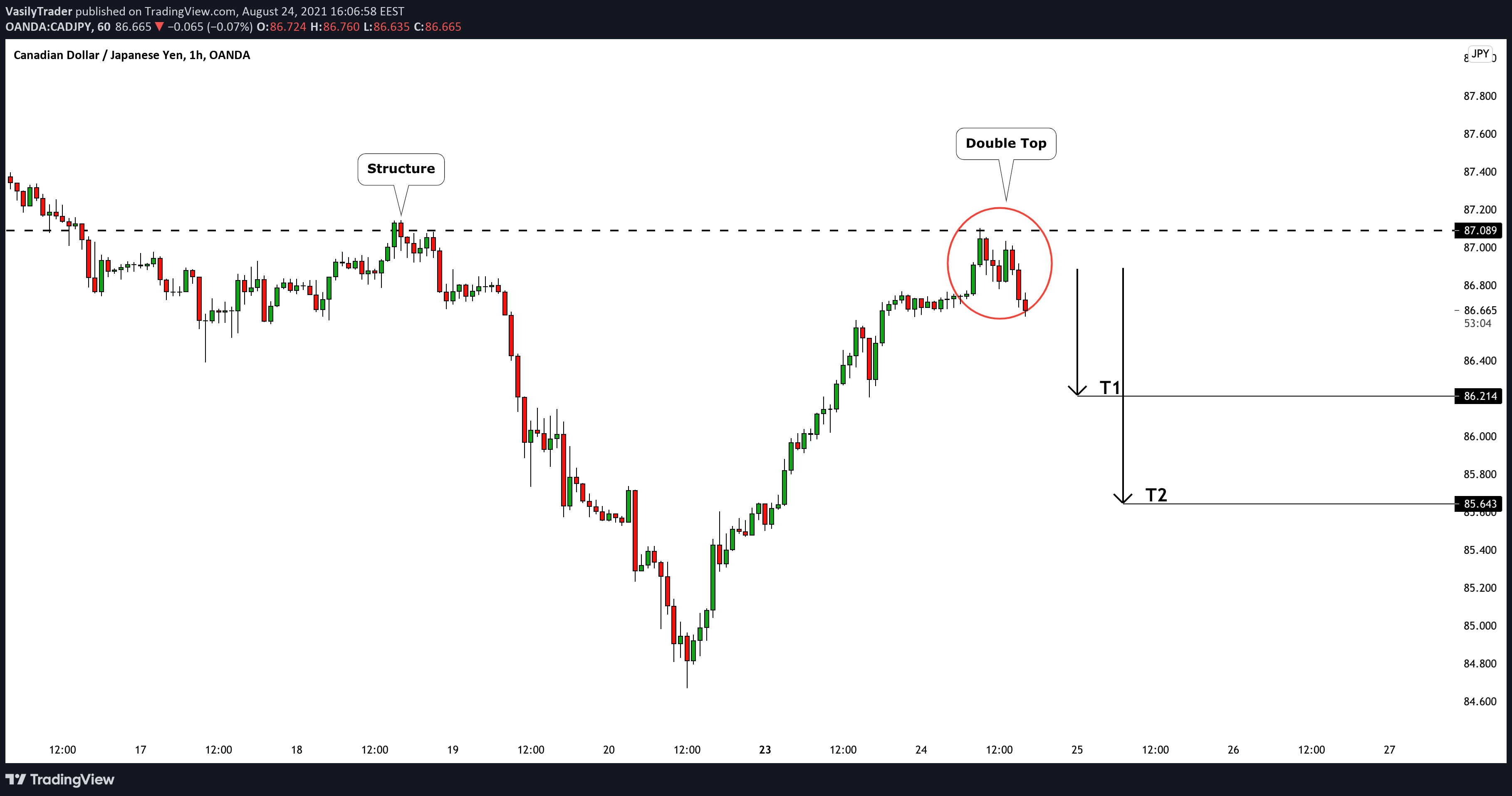This screenshot has height=796, width=1512.
Task: Click date 20 on time axis
Action: [x=609, y=750]
